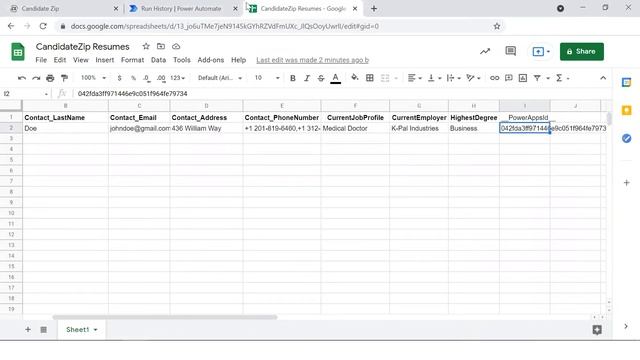640x360 pixels.
Task: Open the fill color picker
Action: (x=355, y=78)
